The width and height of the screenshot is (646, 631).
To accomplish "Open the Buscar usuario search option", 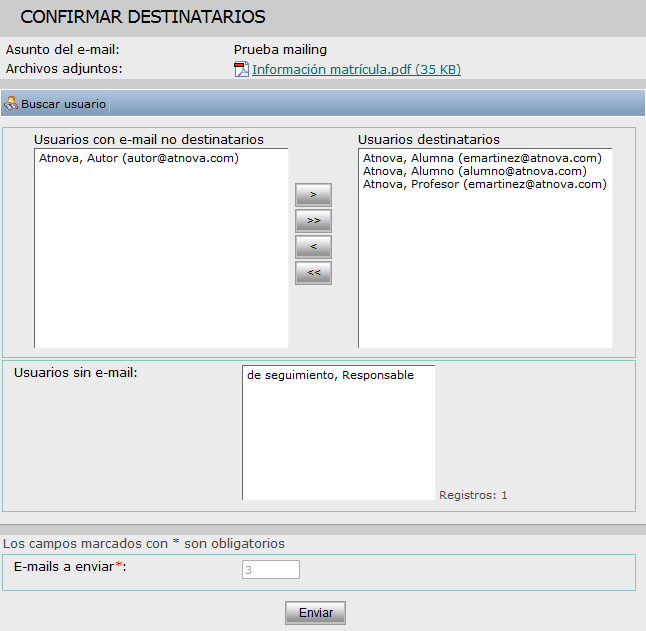I will pos(63,104).
